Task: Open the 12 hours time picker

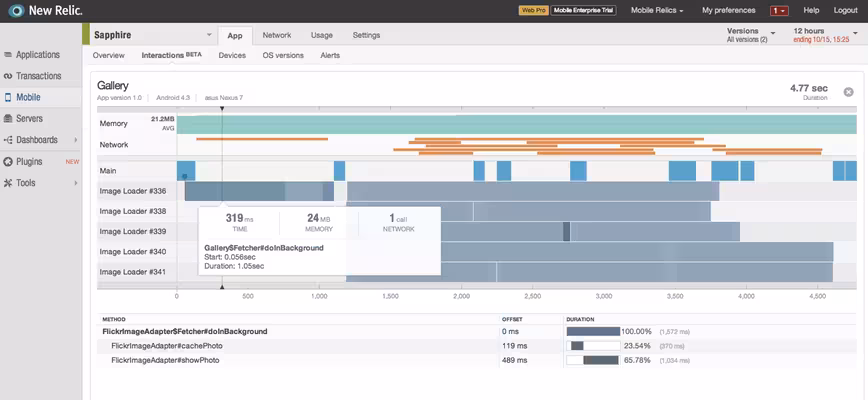Action: 824,35
